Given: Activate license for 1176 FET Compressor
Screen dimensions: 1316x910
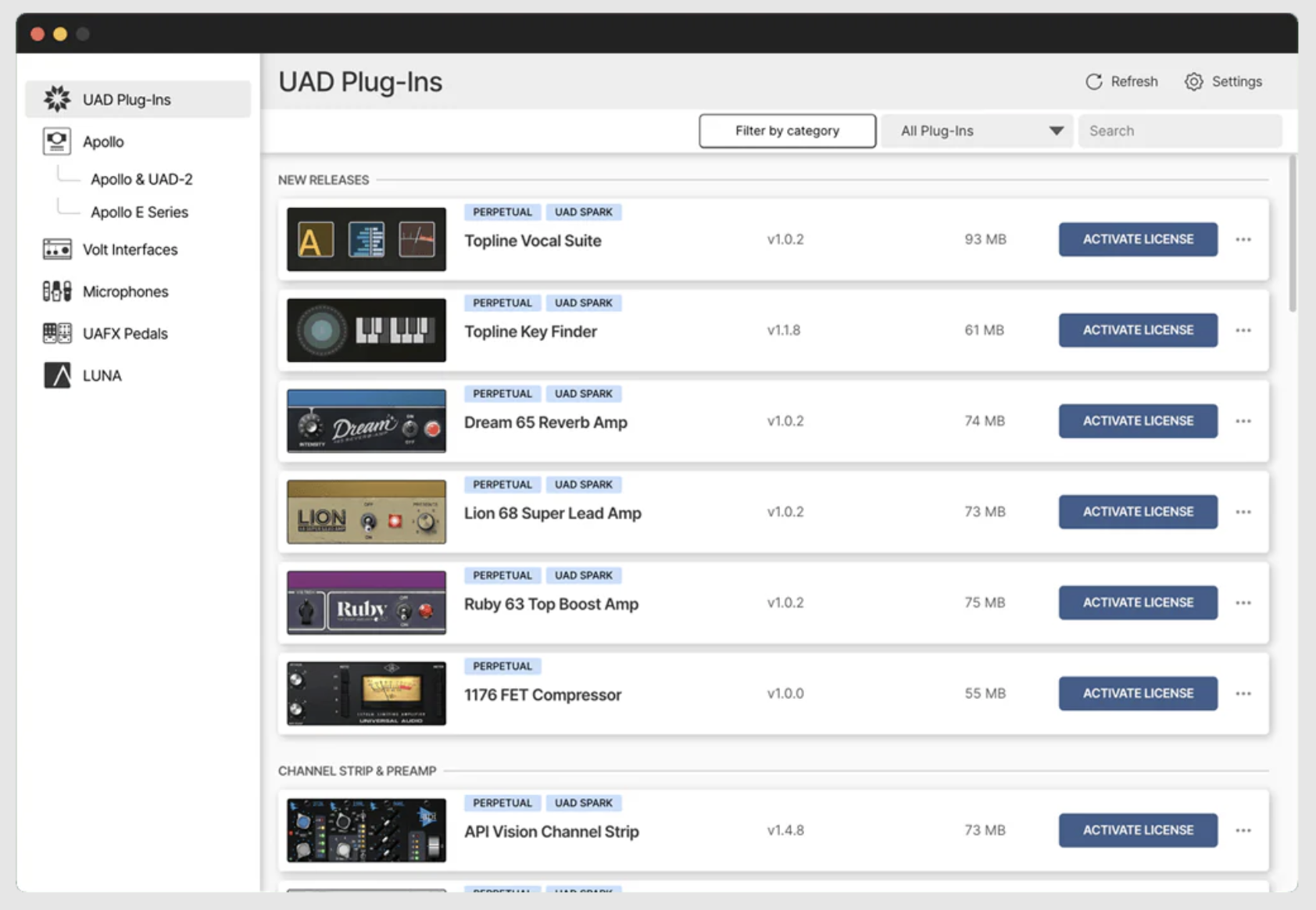Looking at the screenshot, I should coord(1138,693).
